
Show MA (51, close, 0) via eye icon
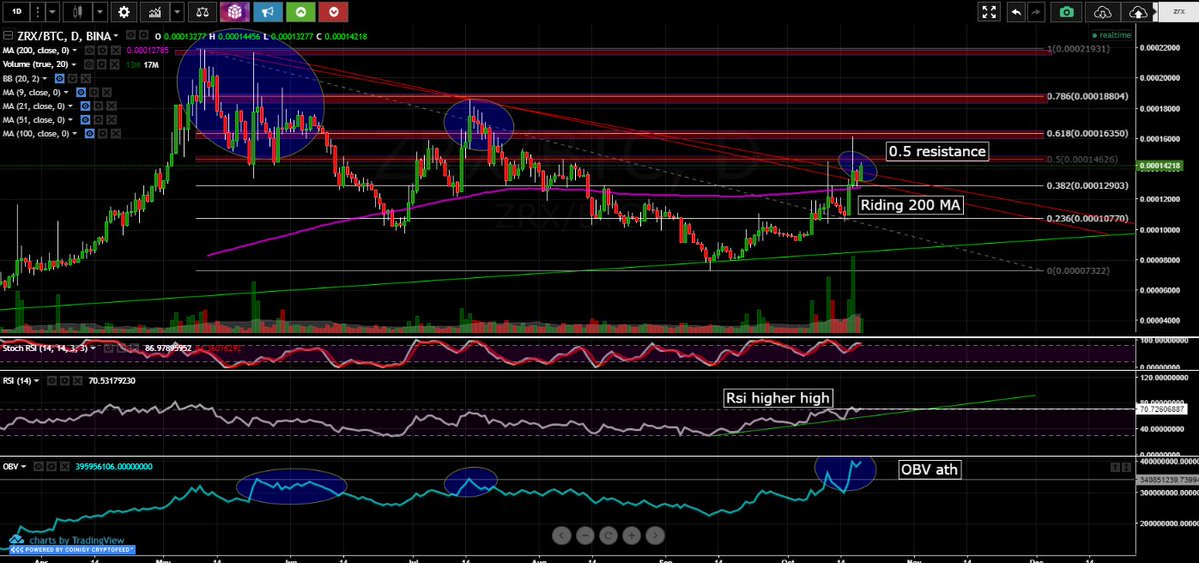[x=85, y=120]
